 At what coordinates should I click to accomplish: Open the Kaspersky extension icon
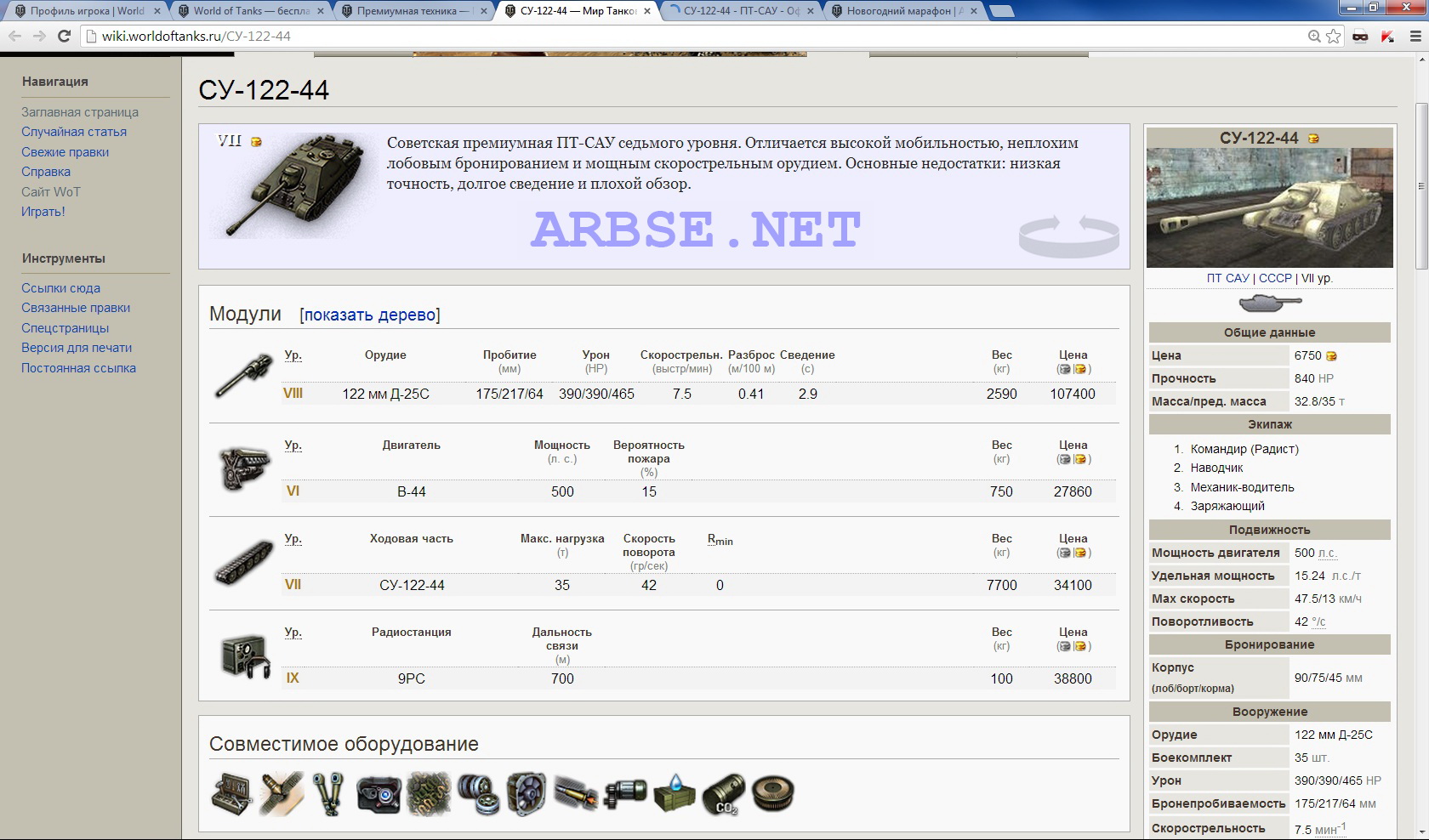pos(1387,36)
